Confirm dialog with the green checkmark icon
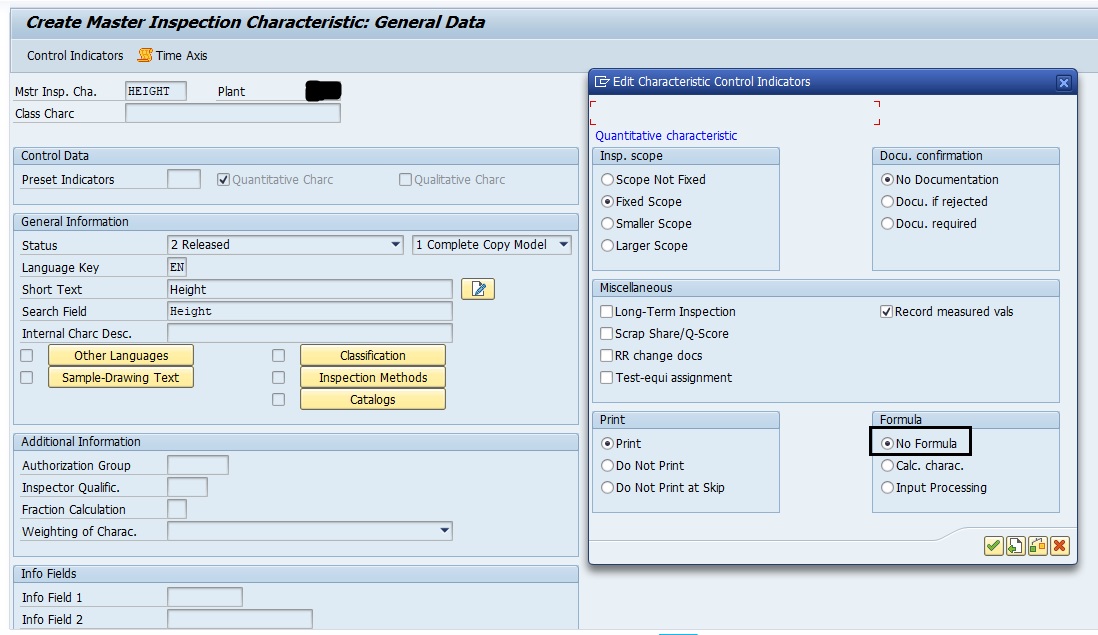The width and height of the screenshot is (1098, 635). [993, 546]
